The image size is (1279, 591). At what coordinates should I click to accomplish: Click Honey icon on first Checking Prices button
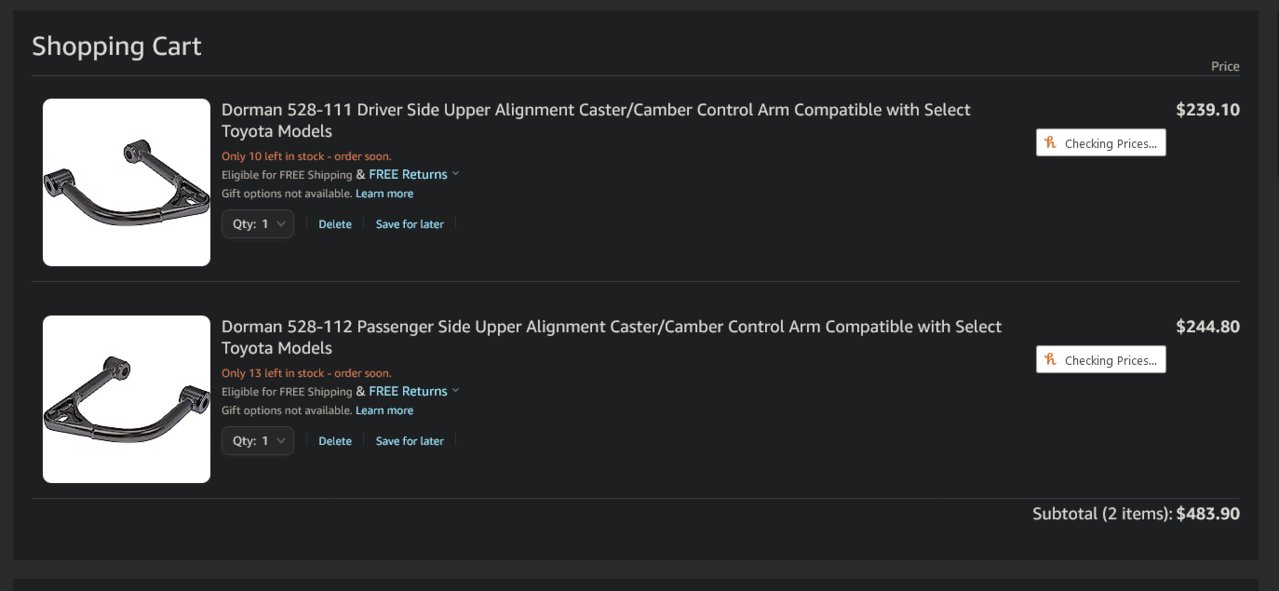[1050, 143]
